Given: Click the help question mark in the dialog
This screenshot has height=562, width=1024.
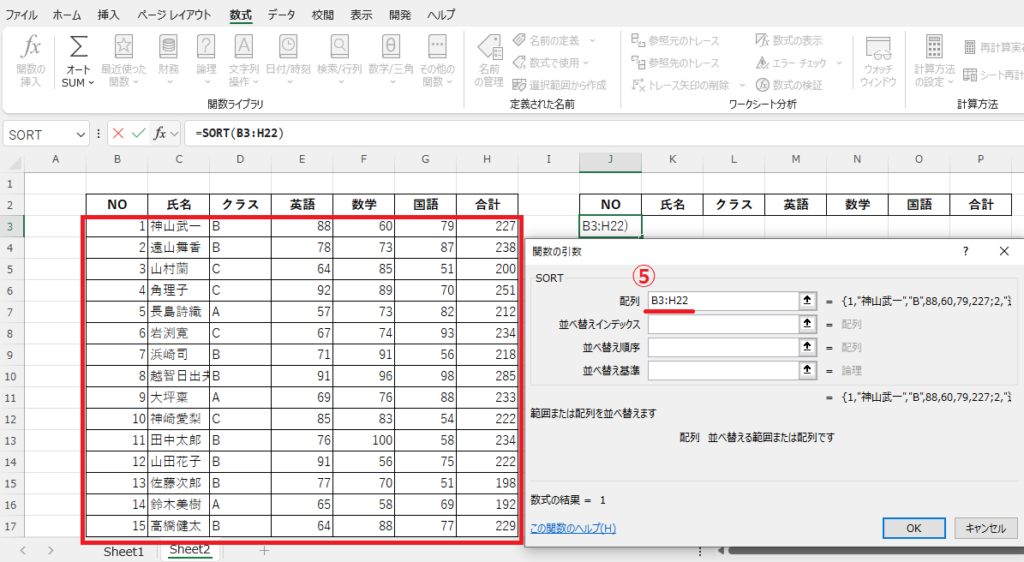Looking at the screenshot, I should tap(965, 251).
